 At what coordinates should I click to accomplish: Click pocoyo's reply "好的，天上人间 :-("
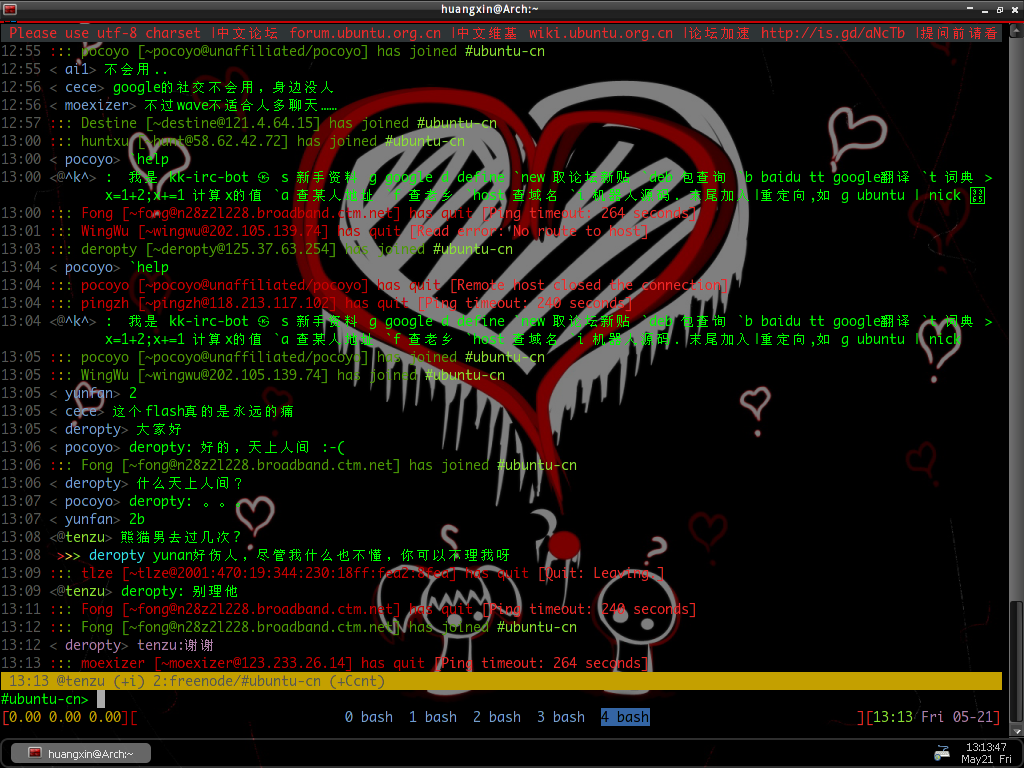point(272,447)
